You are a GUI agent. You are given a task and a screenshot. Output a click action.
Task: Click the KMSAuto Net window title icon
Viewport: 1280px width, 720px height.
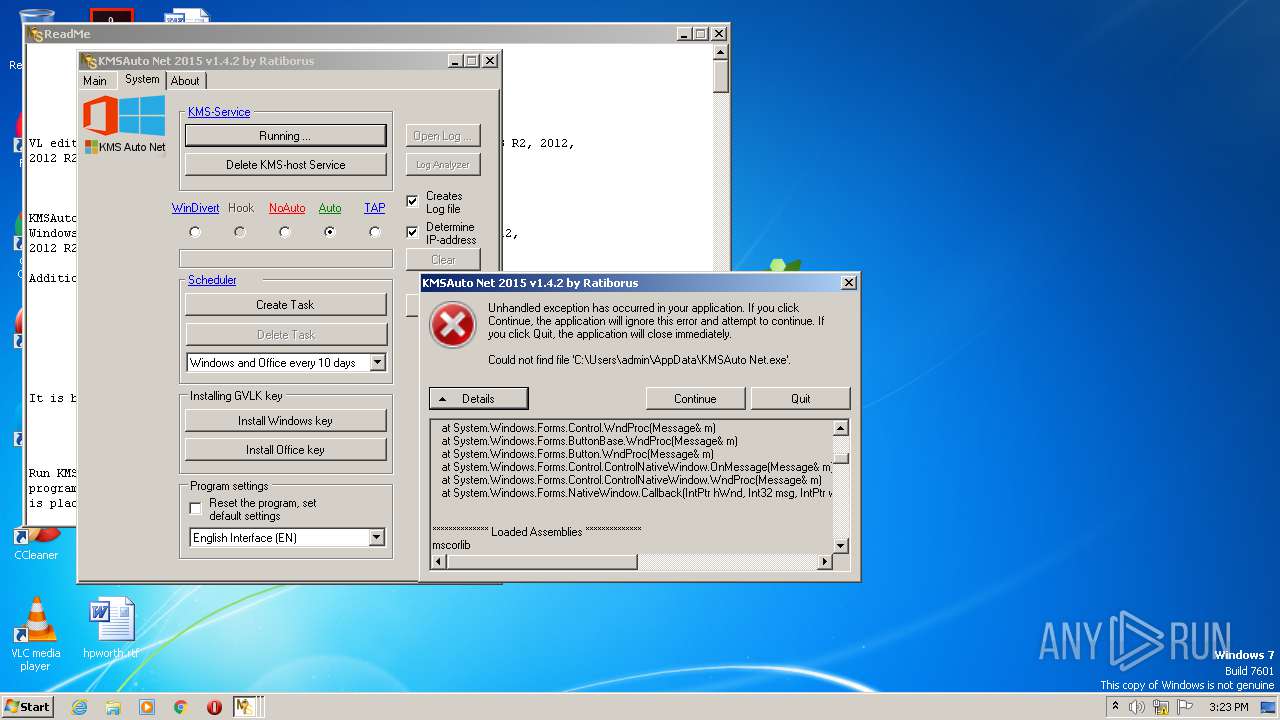tap(89, 61)
